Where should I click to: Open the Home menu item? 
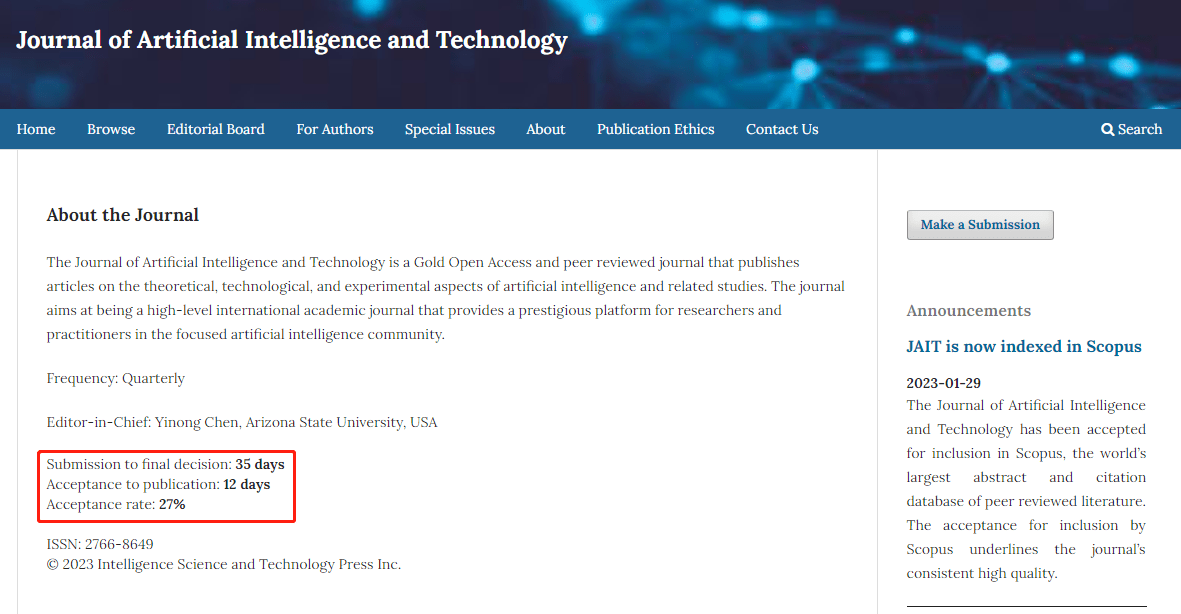click(x=36, y=130)
